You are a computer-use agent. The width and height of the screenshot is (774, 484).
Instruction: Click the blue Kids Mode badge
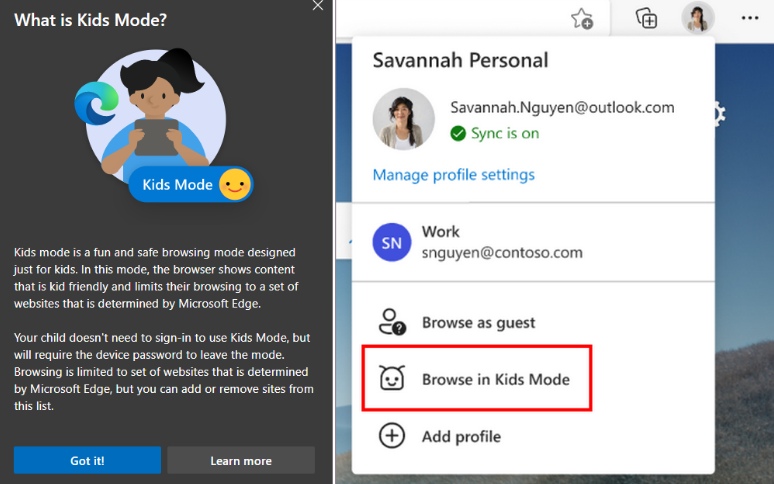[x=178, y=185]
